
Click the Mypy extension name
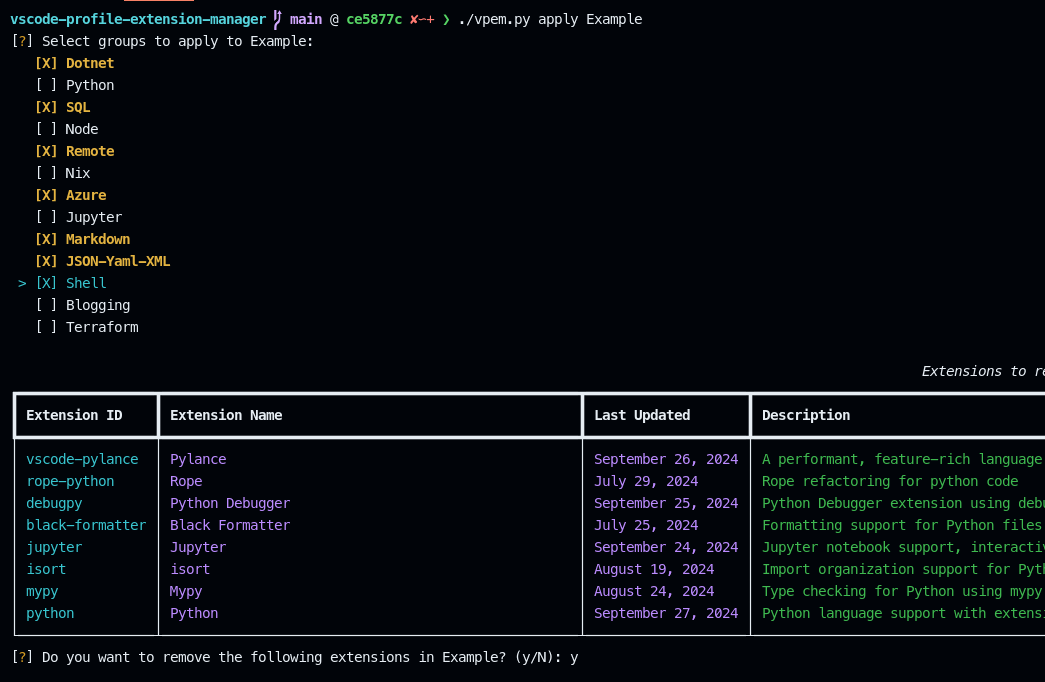tap(186, 591)
